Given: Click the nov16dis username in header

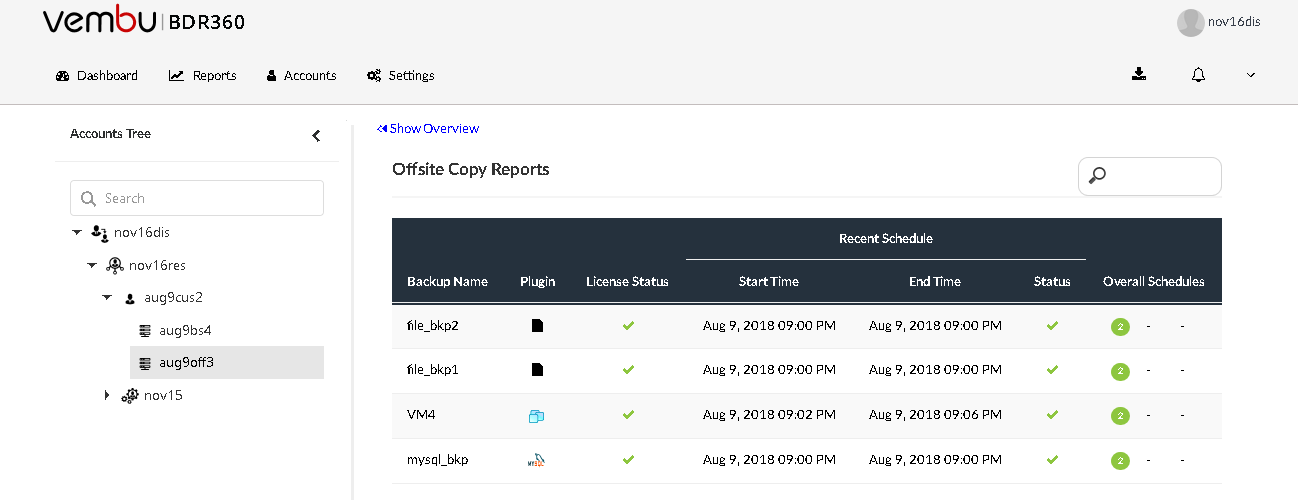Looking at the screenshot, I should click(x=1233, y=22).
